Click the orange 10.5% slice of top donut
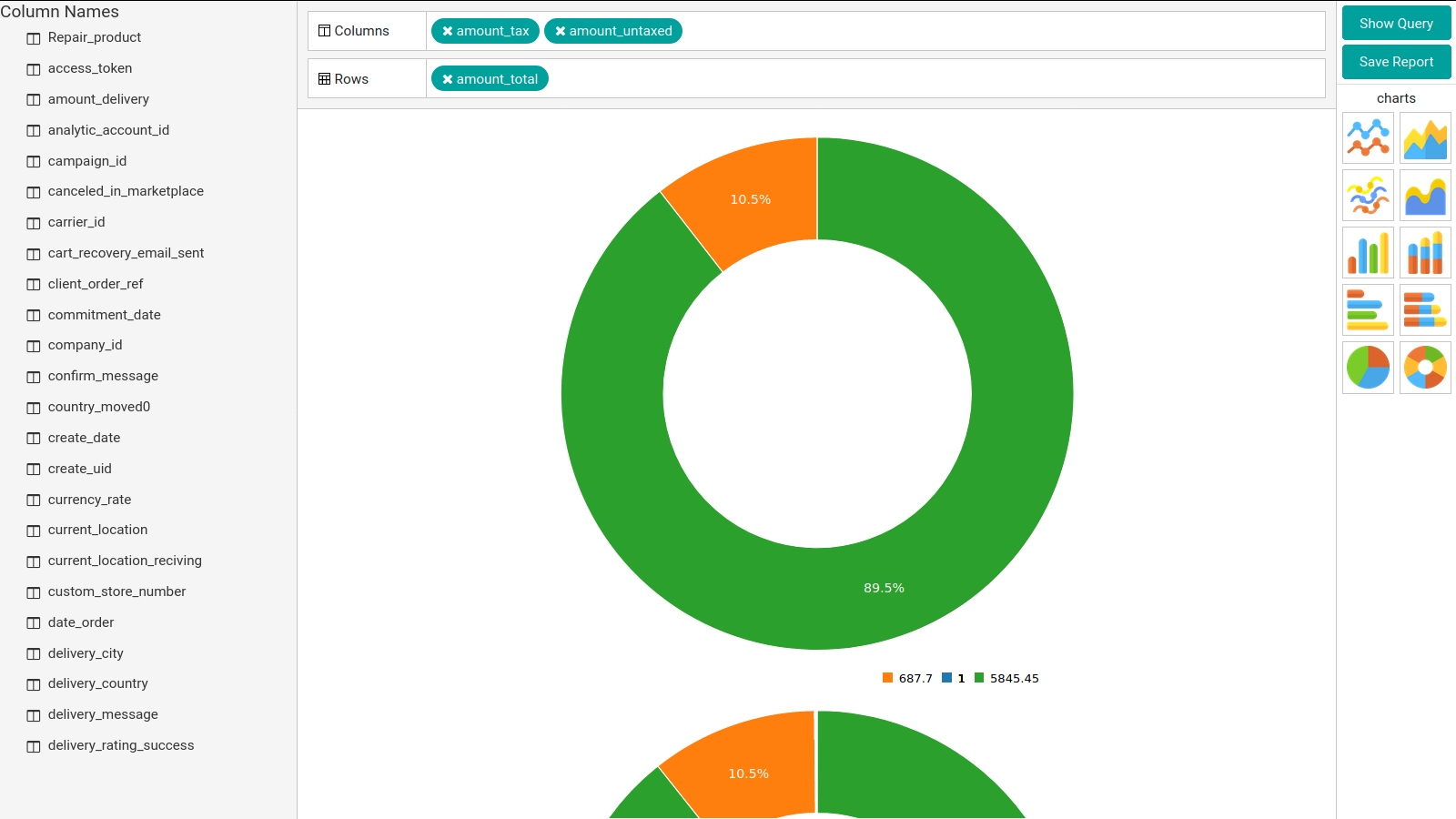This screenshot has width=1456, height=819. [x=751, y=199]
